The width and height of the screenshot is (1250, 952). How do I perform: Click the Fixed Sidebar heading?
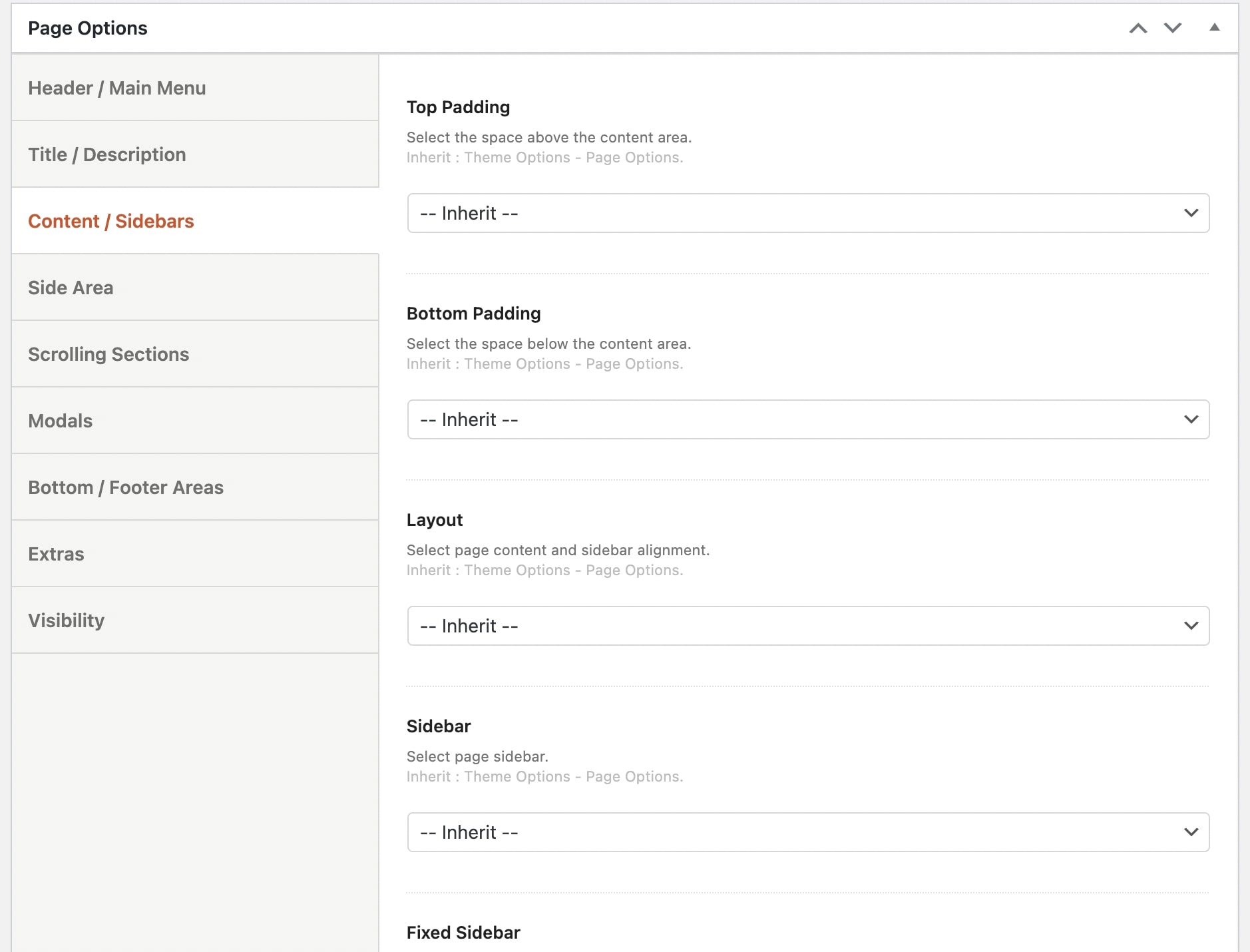pyautogui.click(x=463, y=932)
